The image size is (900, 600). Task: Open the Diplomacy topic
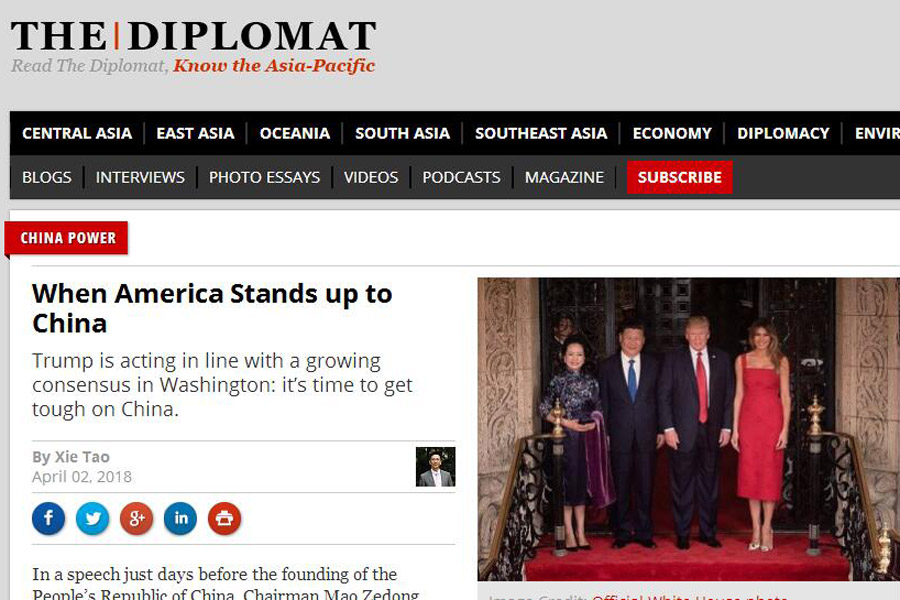tap(783, 133)
